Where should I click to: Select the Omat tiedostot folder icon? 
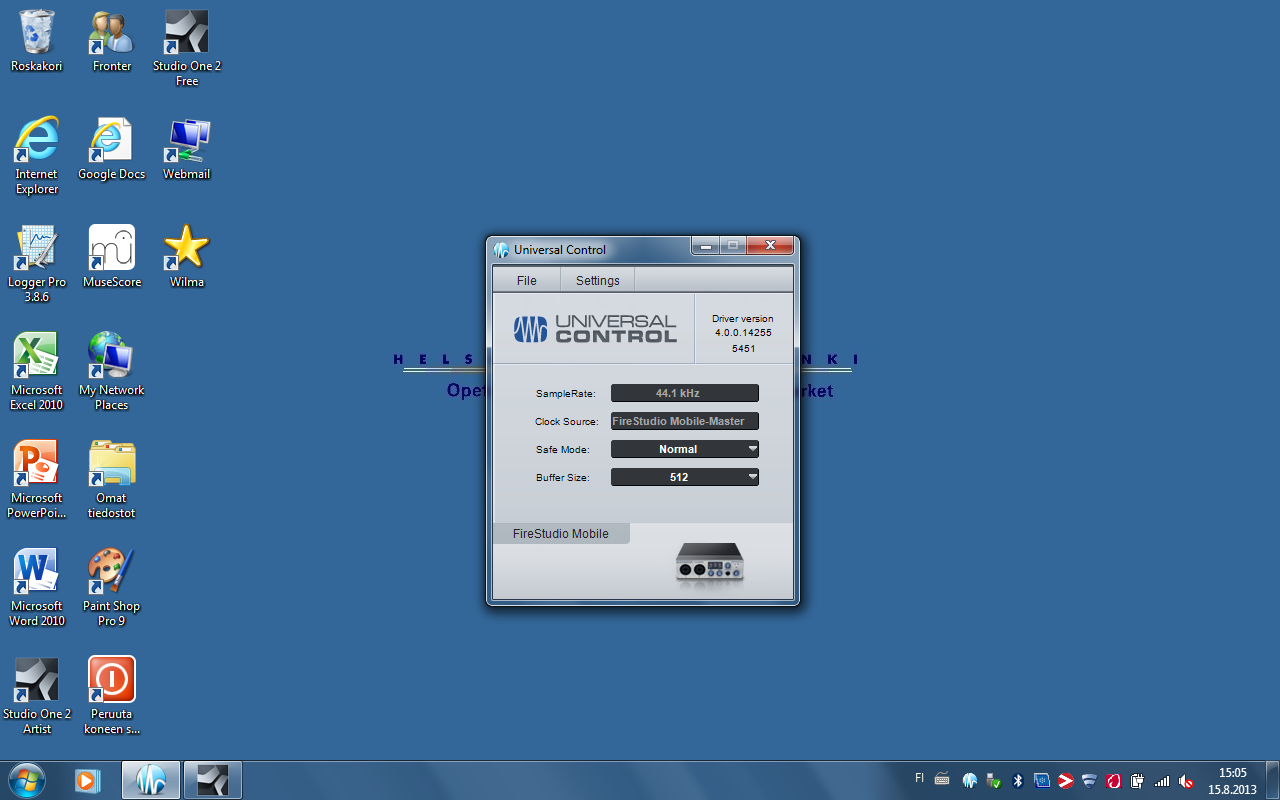click(112, 479)
